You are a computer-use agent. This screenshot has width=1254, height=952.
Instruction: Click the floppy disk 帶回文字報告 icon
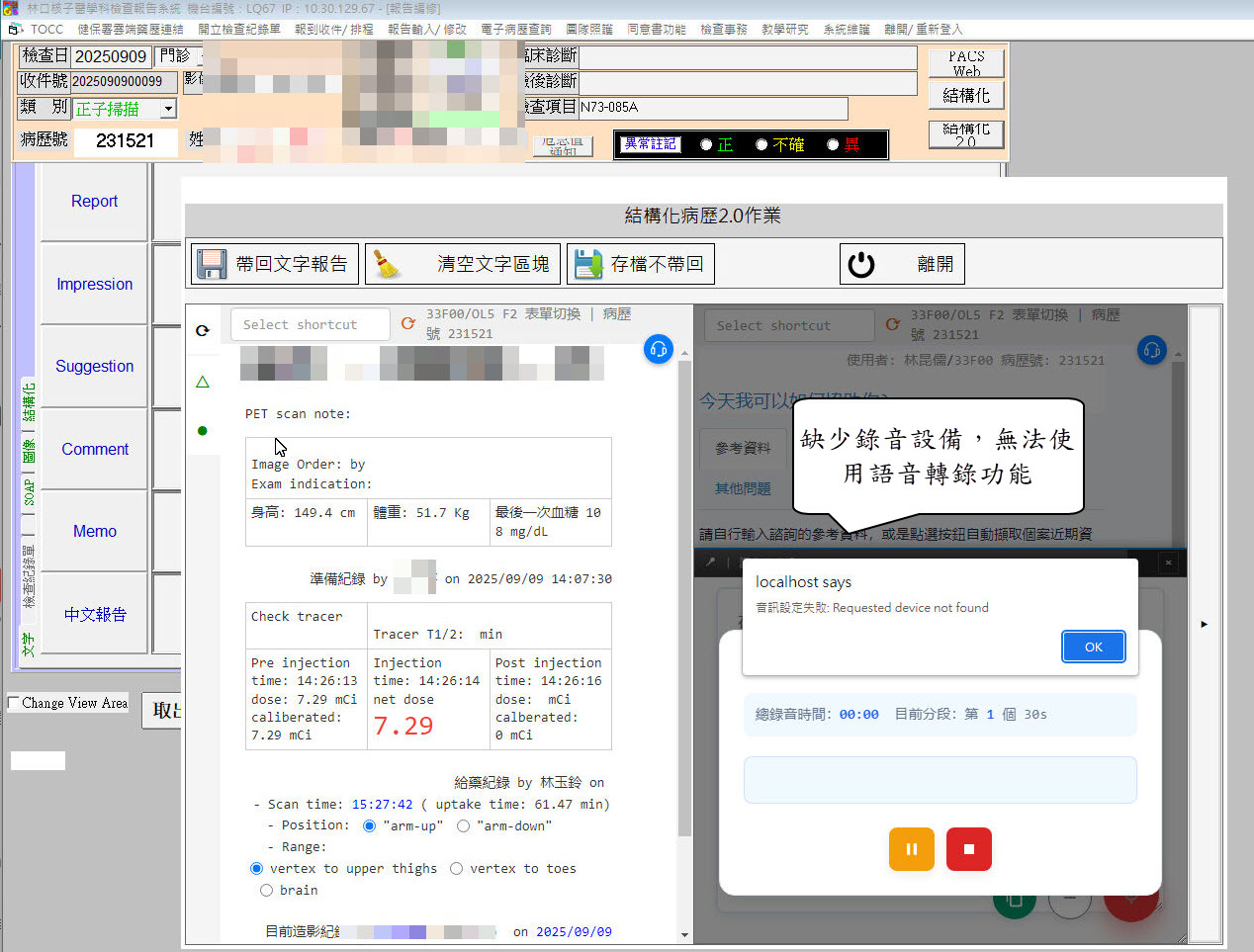click(212, 264)
